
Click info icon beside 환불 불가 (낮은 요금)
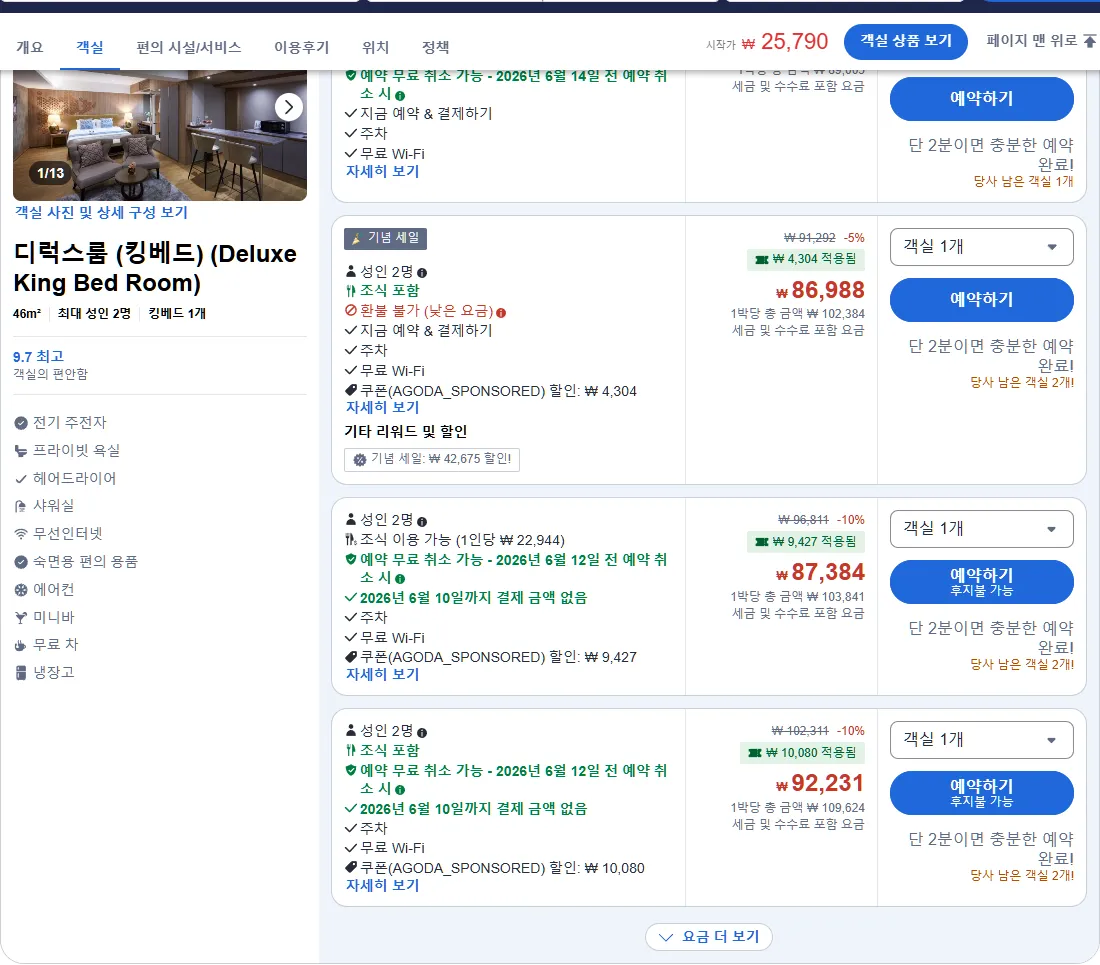point(501,313)
